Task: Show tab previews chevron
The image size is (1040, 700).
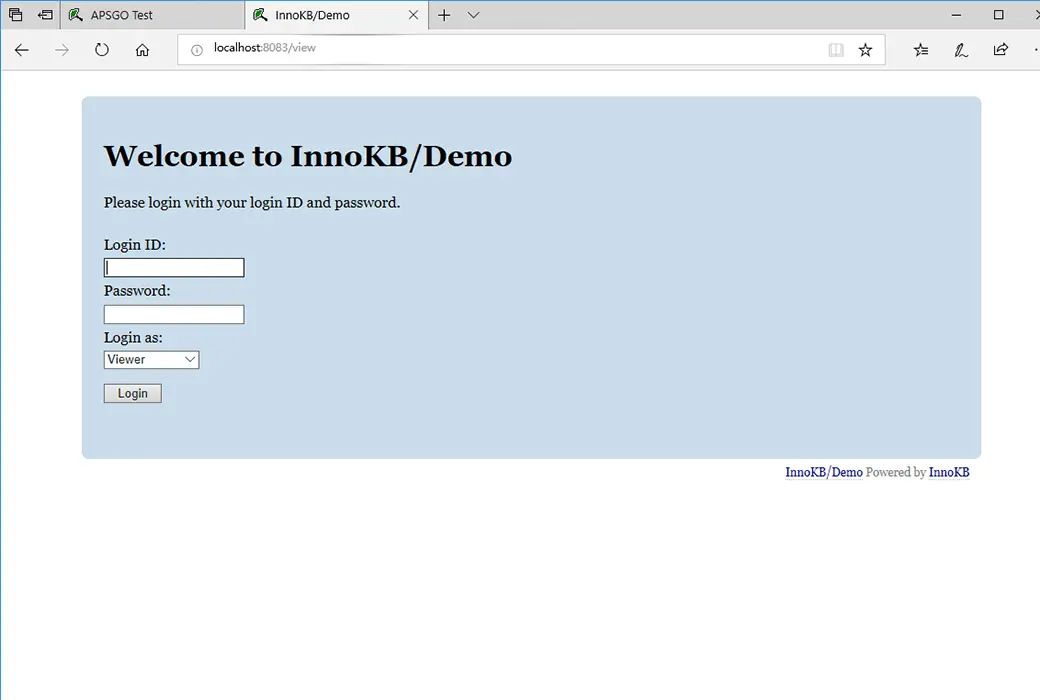Action: (474, 15)
